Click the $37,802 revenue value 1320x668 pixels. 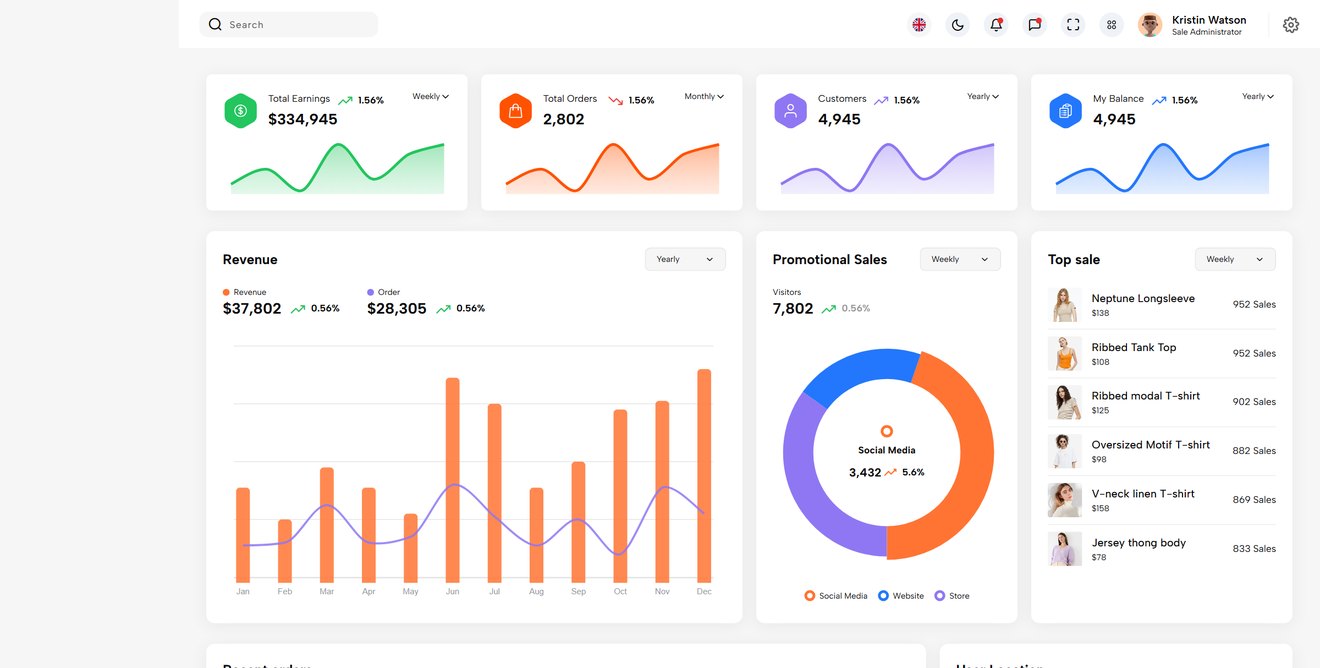click(x=252, y=309)
